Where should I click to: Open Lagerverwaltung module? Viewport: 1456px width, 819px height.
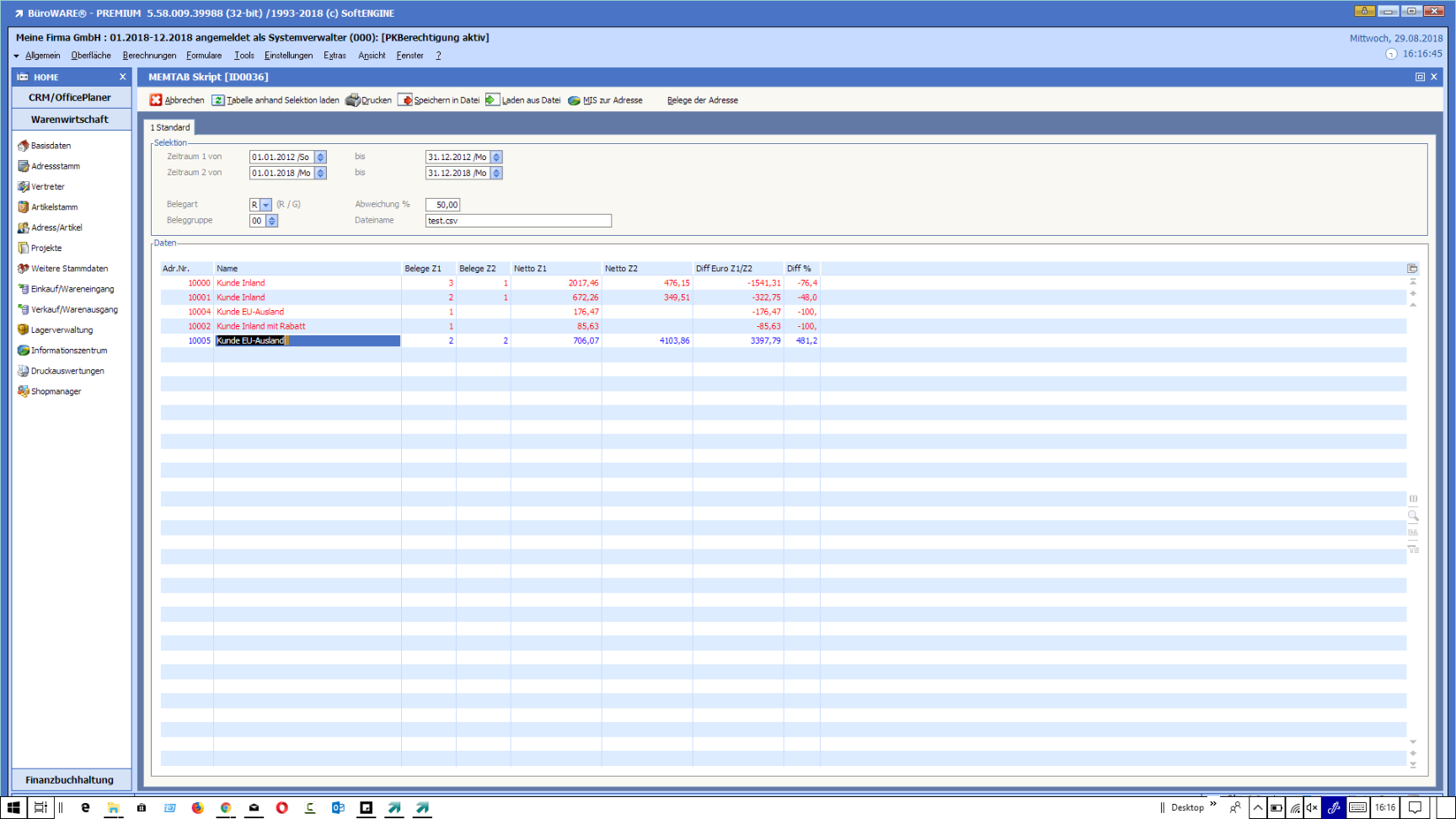point(62,330)
